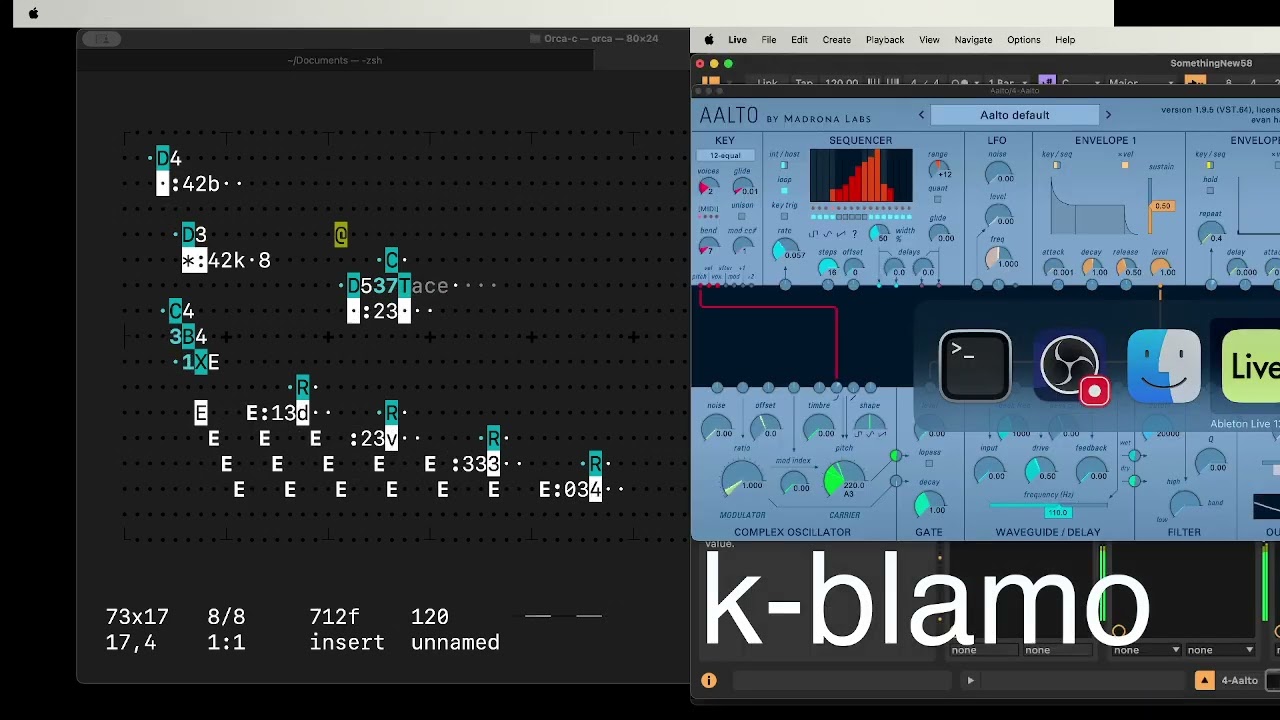Switch to the ~/Documents zsh terminal tab
Viewport: 1280px width, 720px height.
point(335,60)
